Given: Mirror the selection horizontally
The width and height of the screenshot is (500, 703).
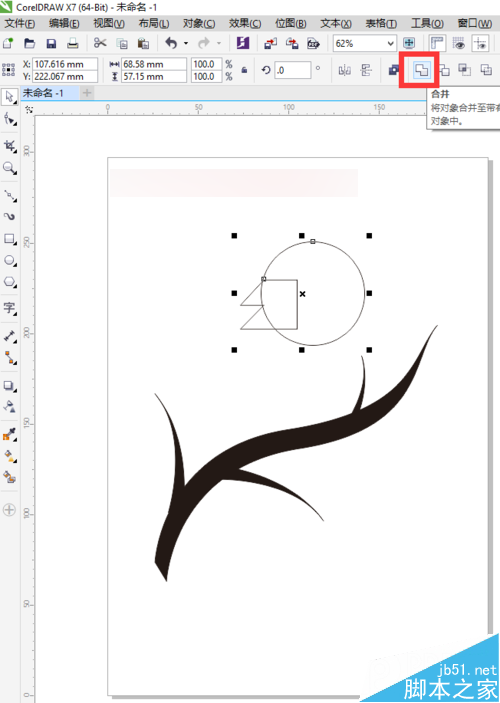Looking at the screenshot, I should pyautogui.click(x=344, y=70).
